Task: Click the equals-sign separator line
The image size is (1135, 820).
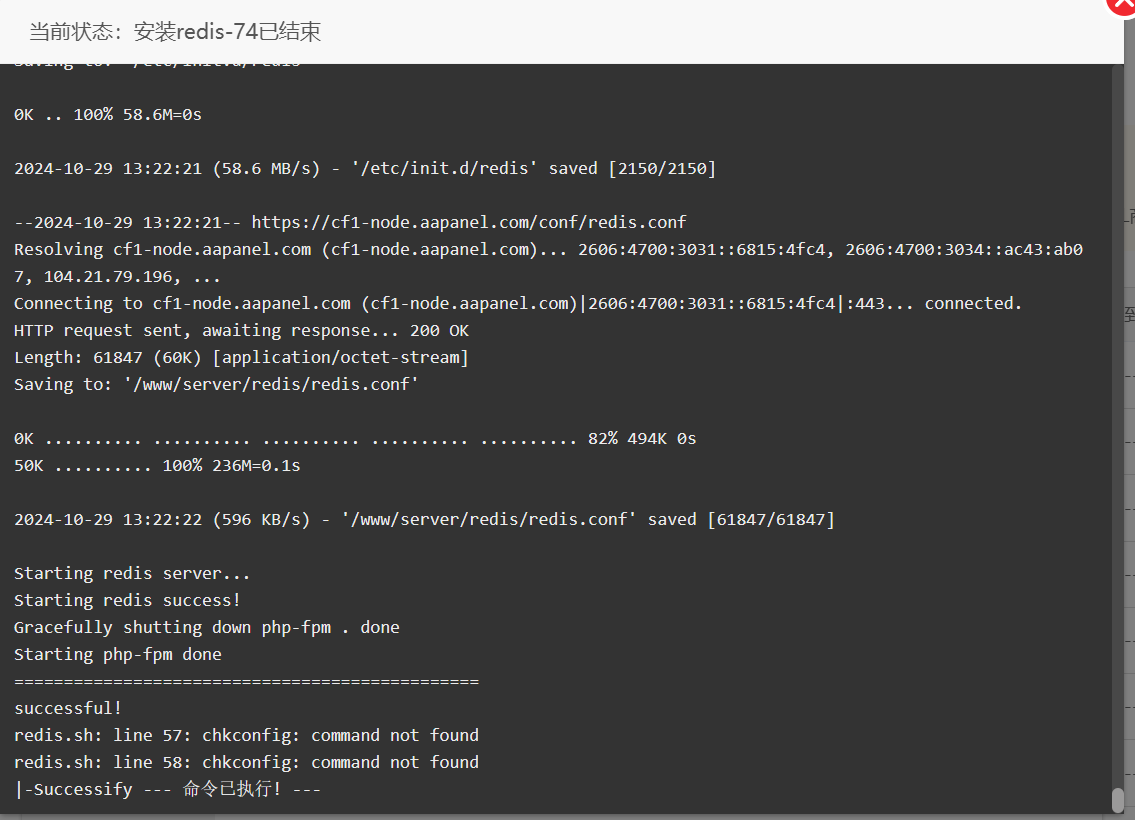Action: coord(246,681)
